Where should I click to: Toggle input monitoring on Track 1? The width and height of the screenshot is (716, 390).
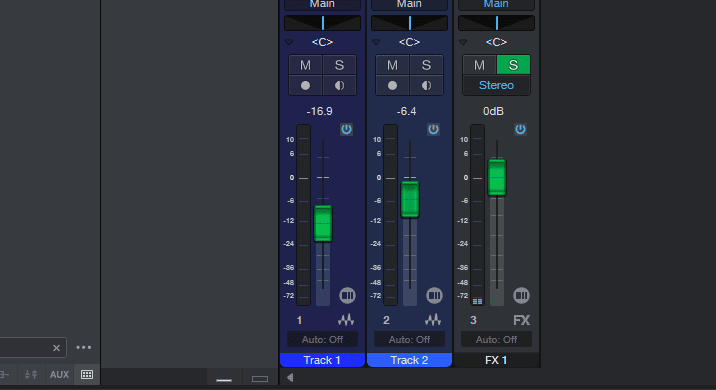[339, 85]
